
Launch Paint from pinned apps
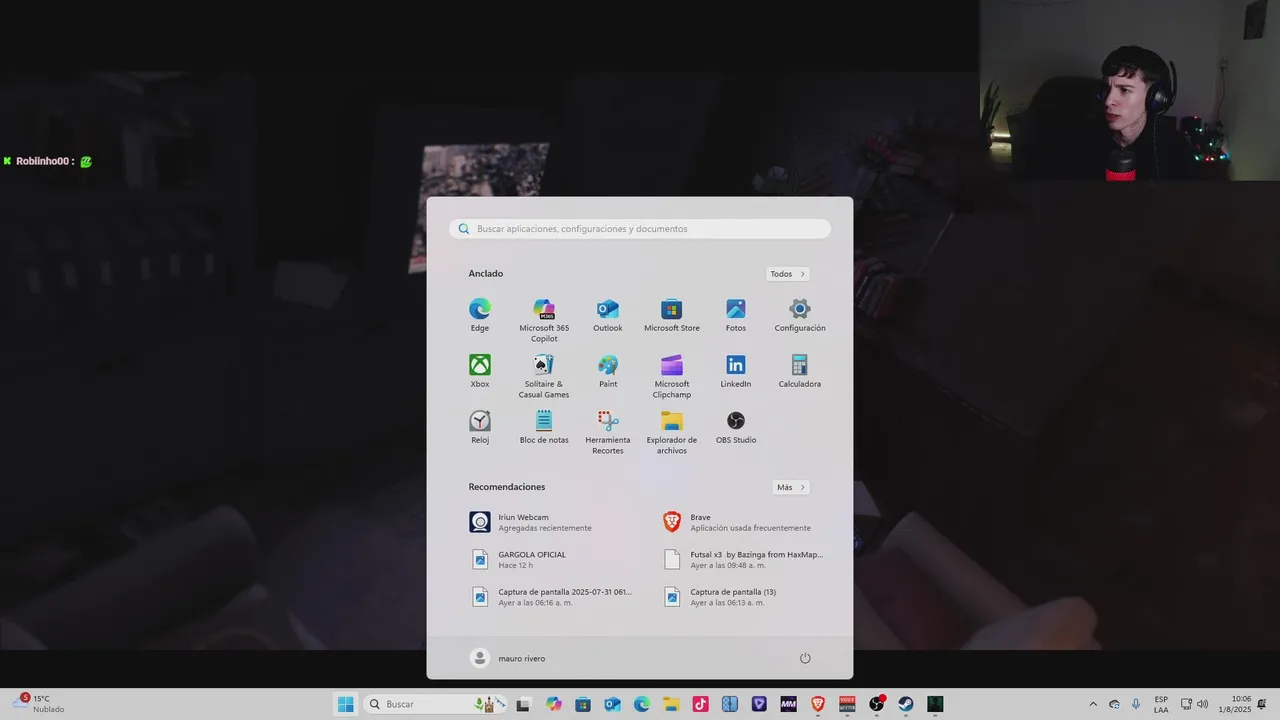click(x=608, y=370)
